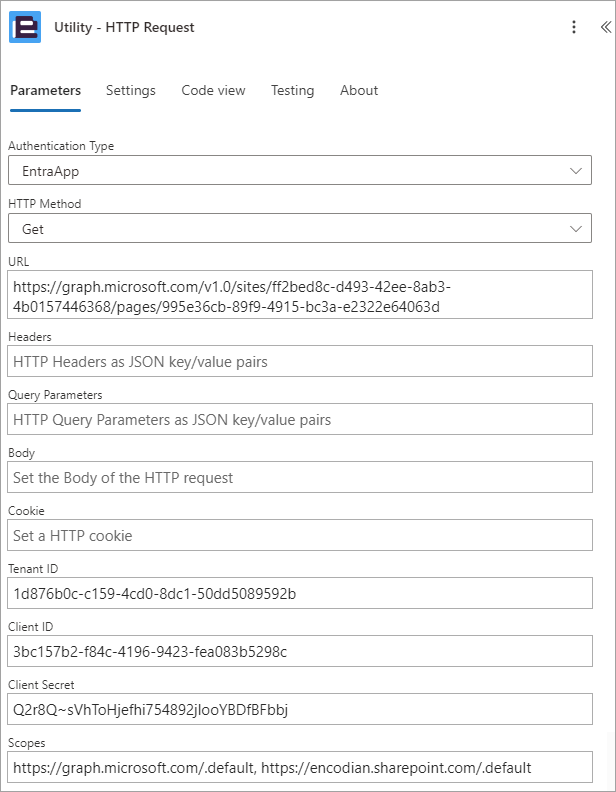
Task: Click the URL input field
Action: 300,295
